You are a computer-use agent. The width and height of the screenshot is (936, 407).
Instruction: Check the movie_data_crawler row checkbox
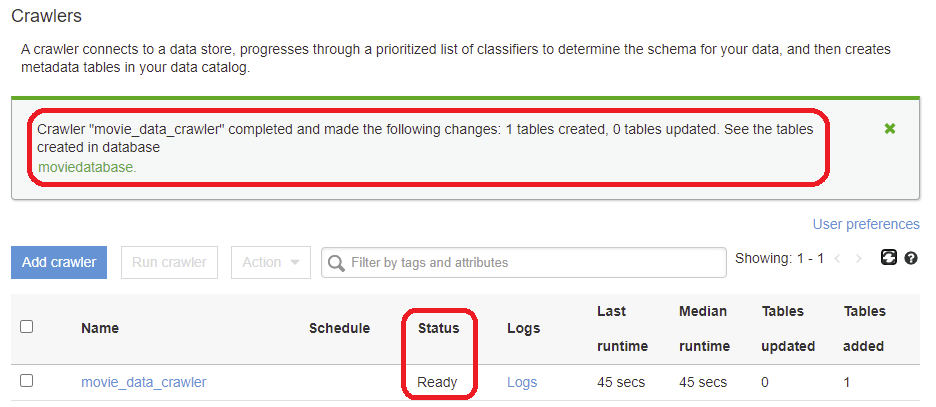(x=27, y=381)
